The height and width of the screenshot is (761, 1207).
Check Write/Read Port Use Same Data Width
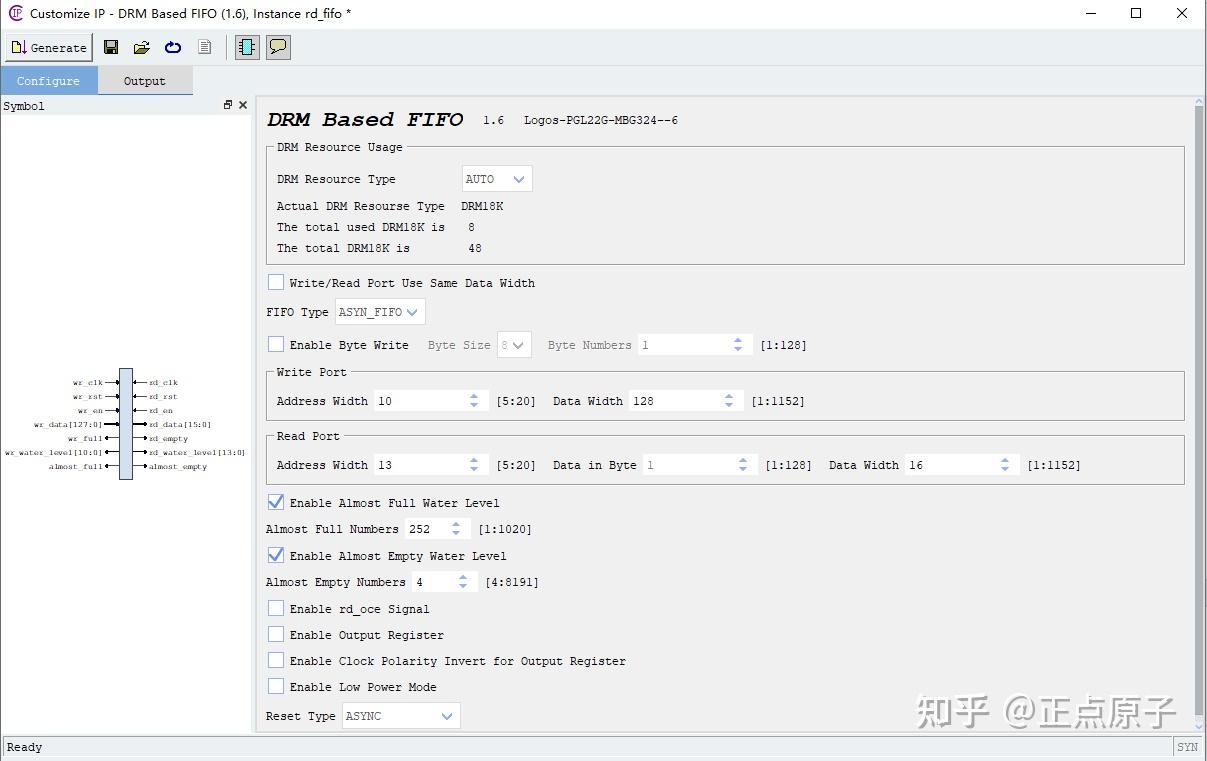click(x=276, y=282)
